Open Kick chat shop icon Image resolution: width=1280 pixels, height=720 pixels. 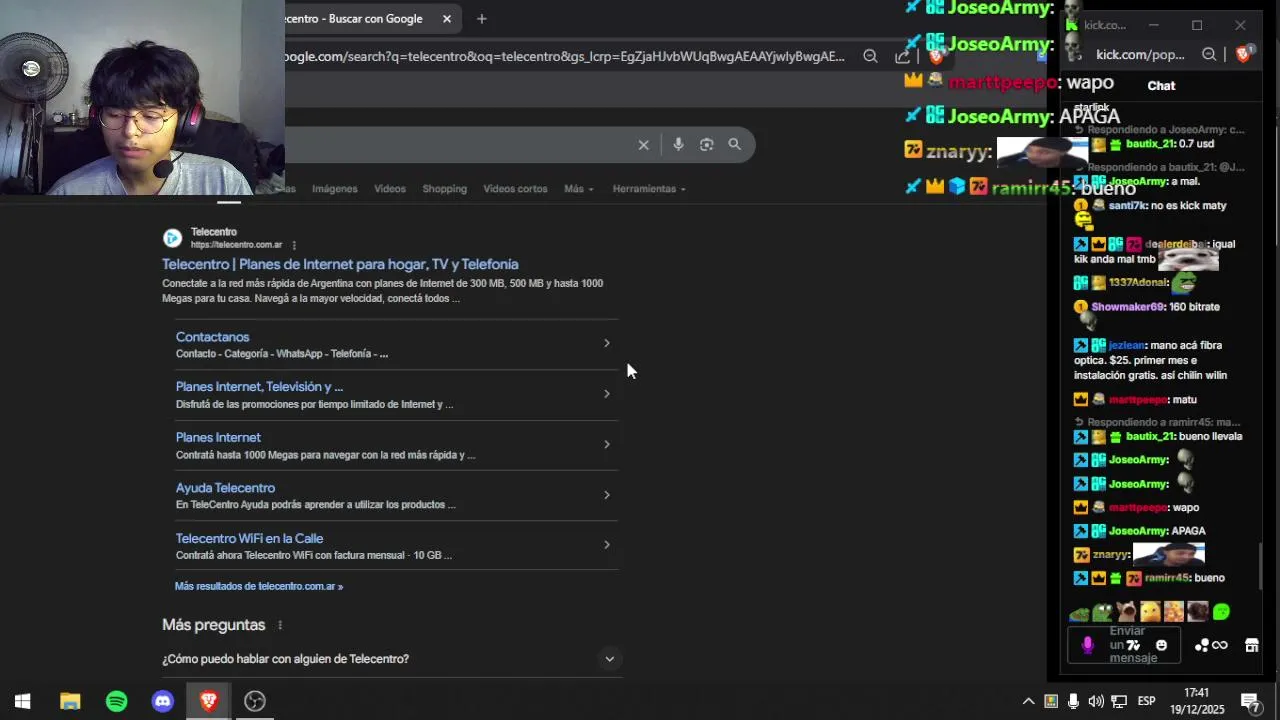[1251, 645]
